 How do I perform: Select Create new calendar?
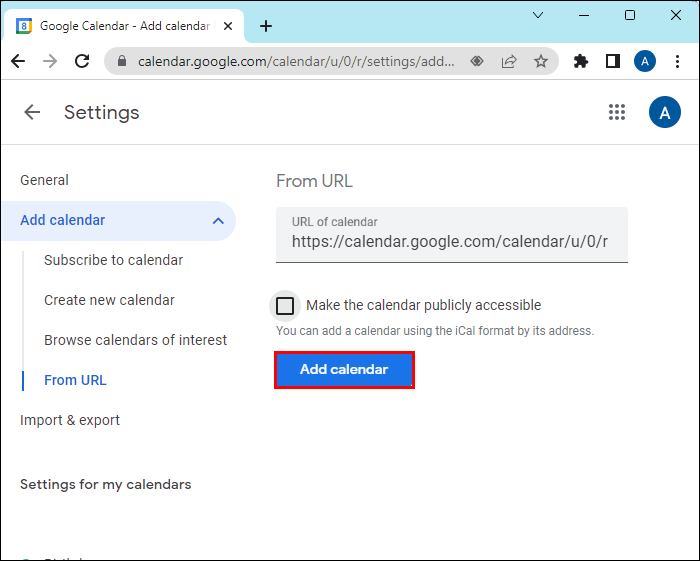[109, 300]
